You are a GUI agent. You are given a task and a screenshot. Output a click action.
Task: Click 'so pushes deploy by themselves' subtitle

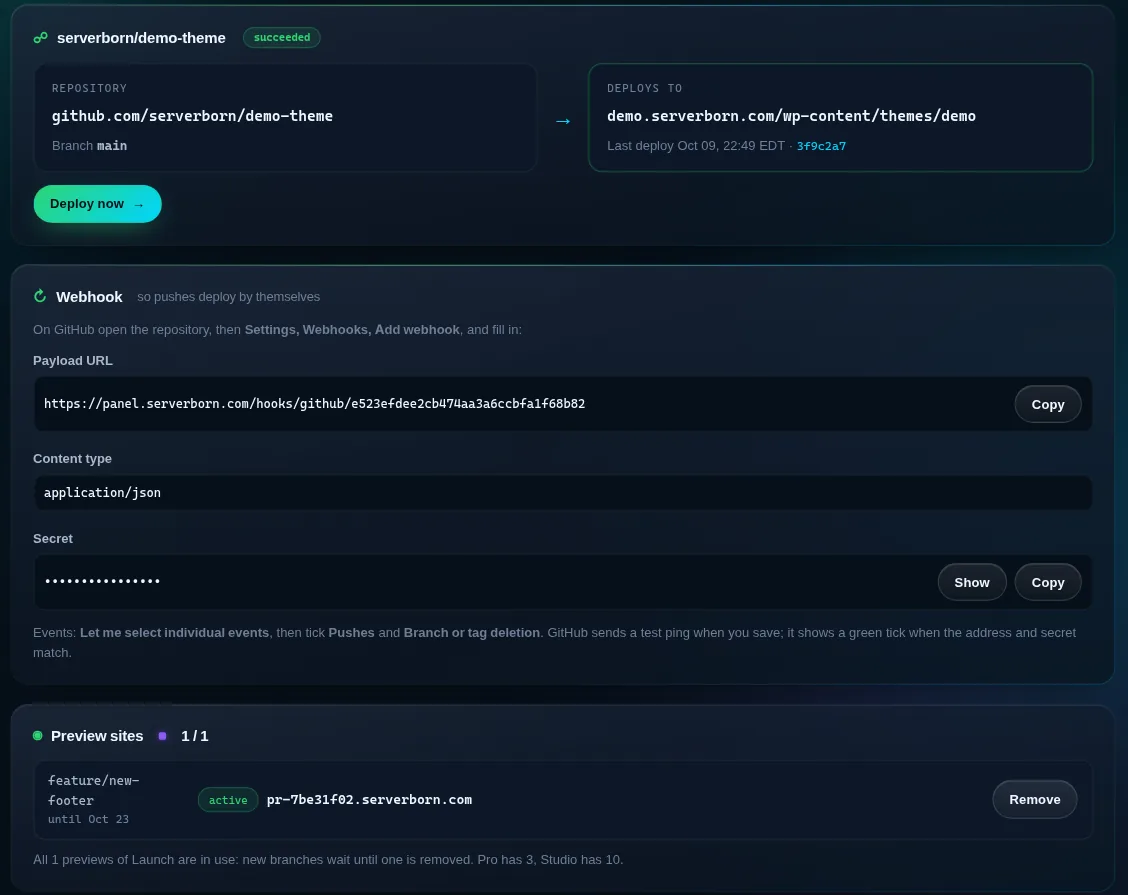coord(228,296)
